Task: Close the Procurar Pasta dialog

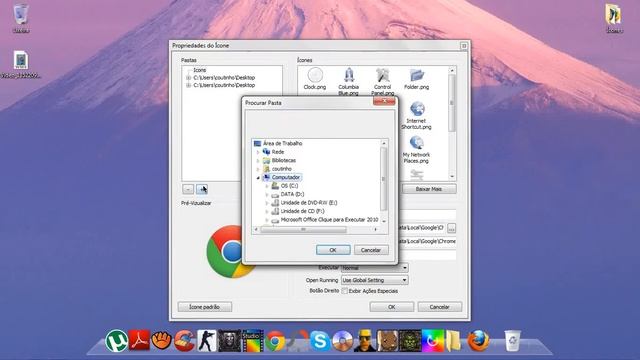Action: coord(384,101)
